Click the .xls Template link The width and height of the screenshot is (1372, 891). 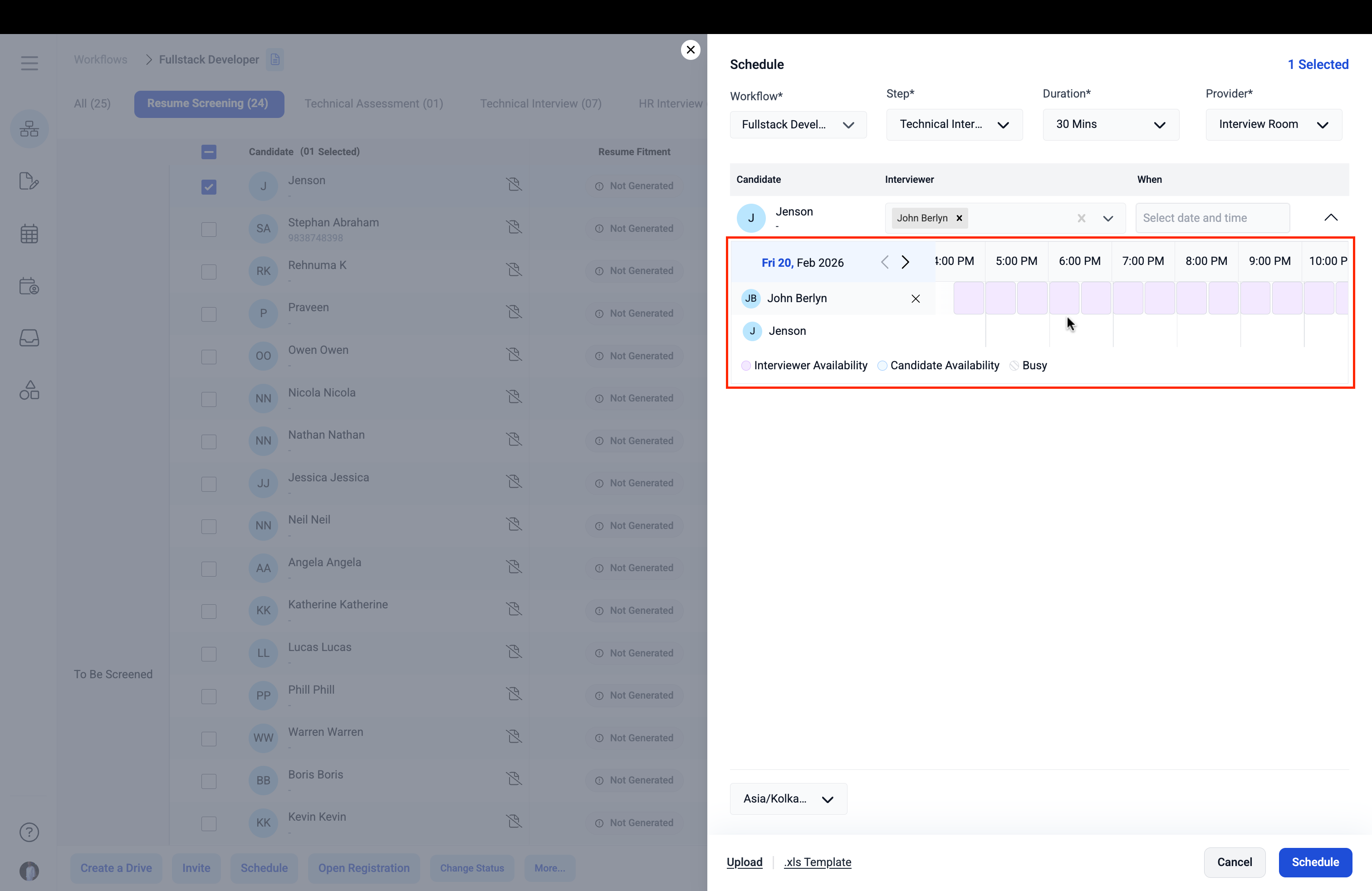[818, 862]
